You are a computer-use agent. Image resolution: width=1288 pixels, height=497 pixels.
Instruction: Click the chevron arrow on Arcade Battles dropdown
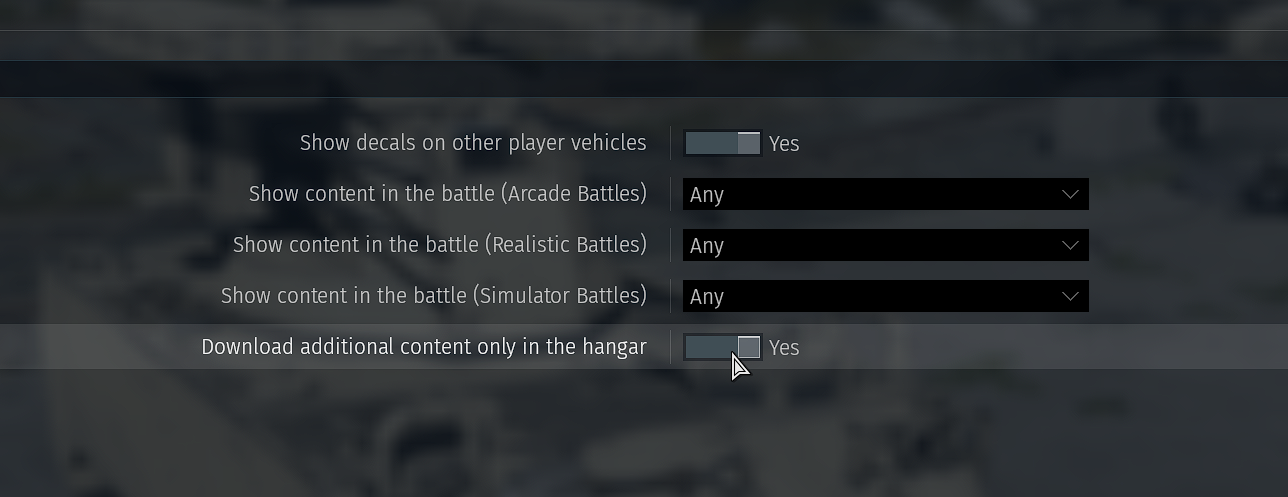tap(1070, 194)
